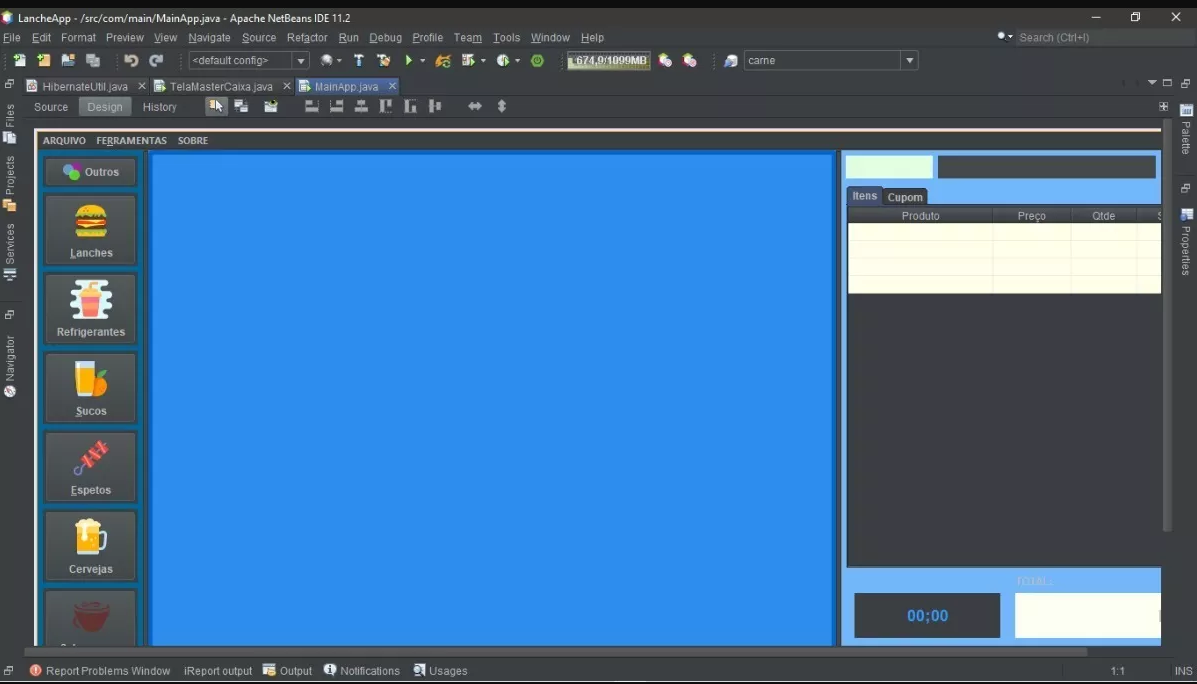The height and width of the screenshot is (684, 1197).
Task: Open the browser globe dropdown arrow
Action: tap(339, 60)
